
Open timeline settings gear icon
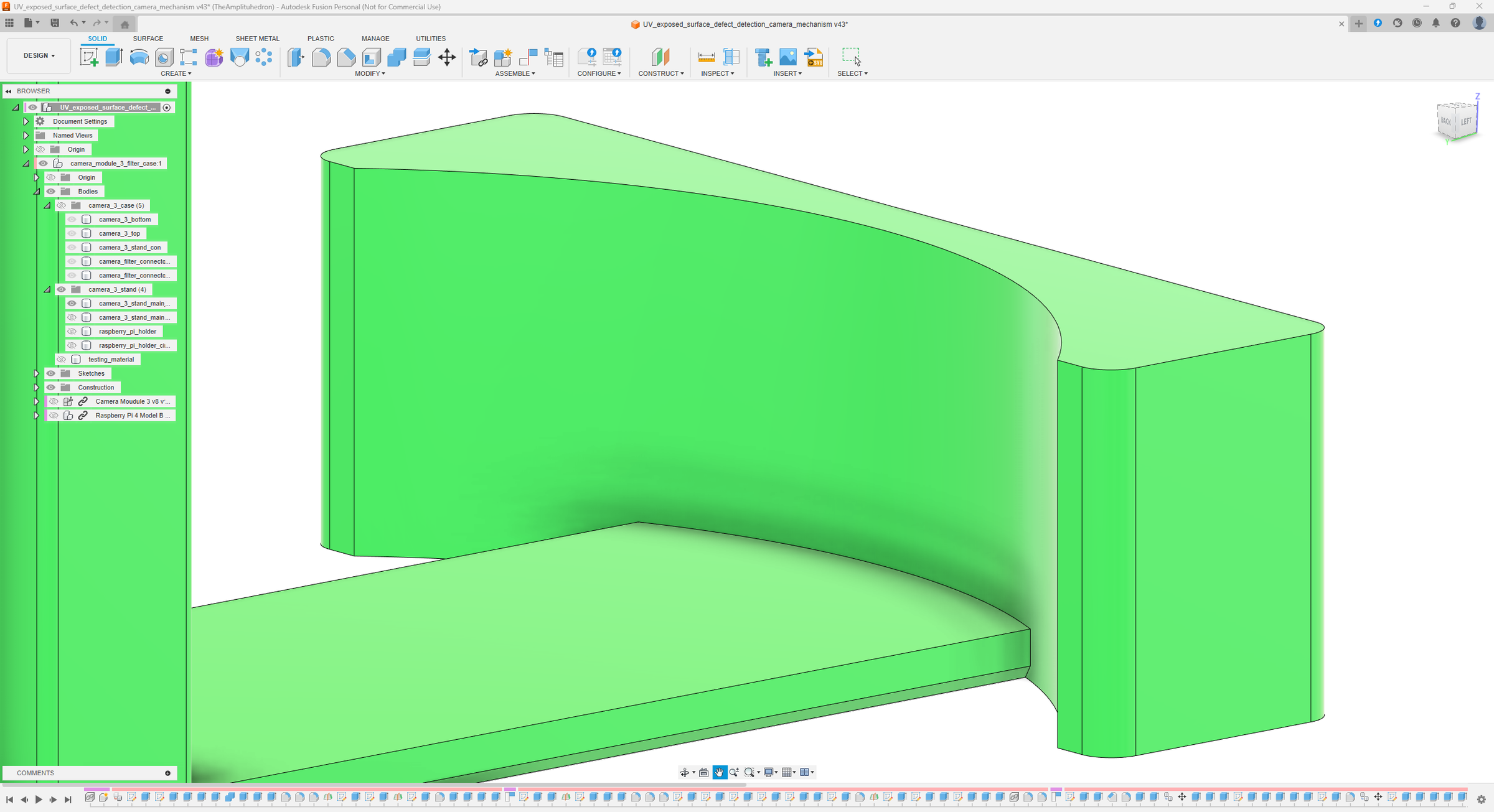coord(1482,800)
